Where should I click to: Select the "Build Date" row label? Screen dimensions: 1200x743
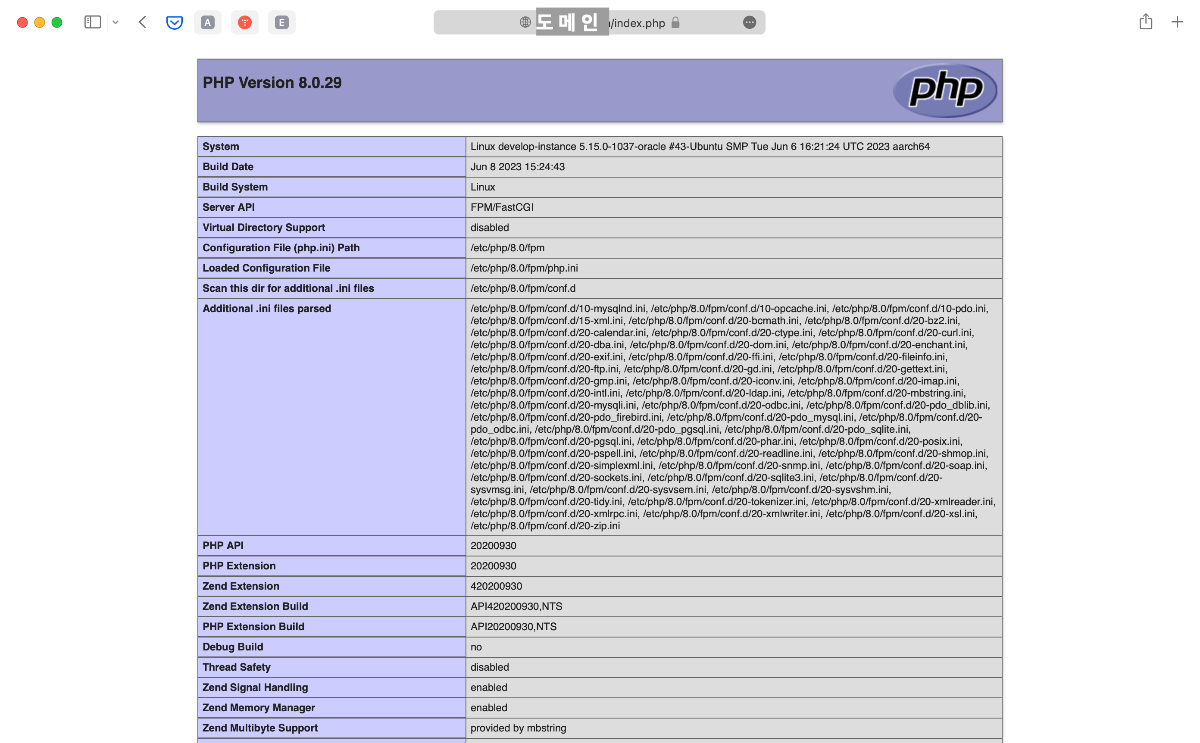(x=228, y=167)
